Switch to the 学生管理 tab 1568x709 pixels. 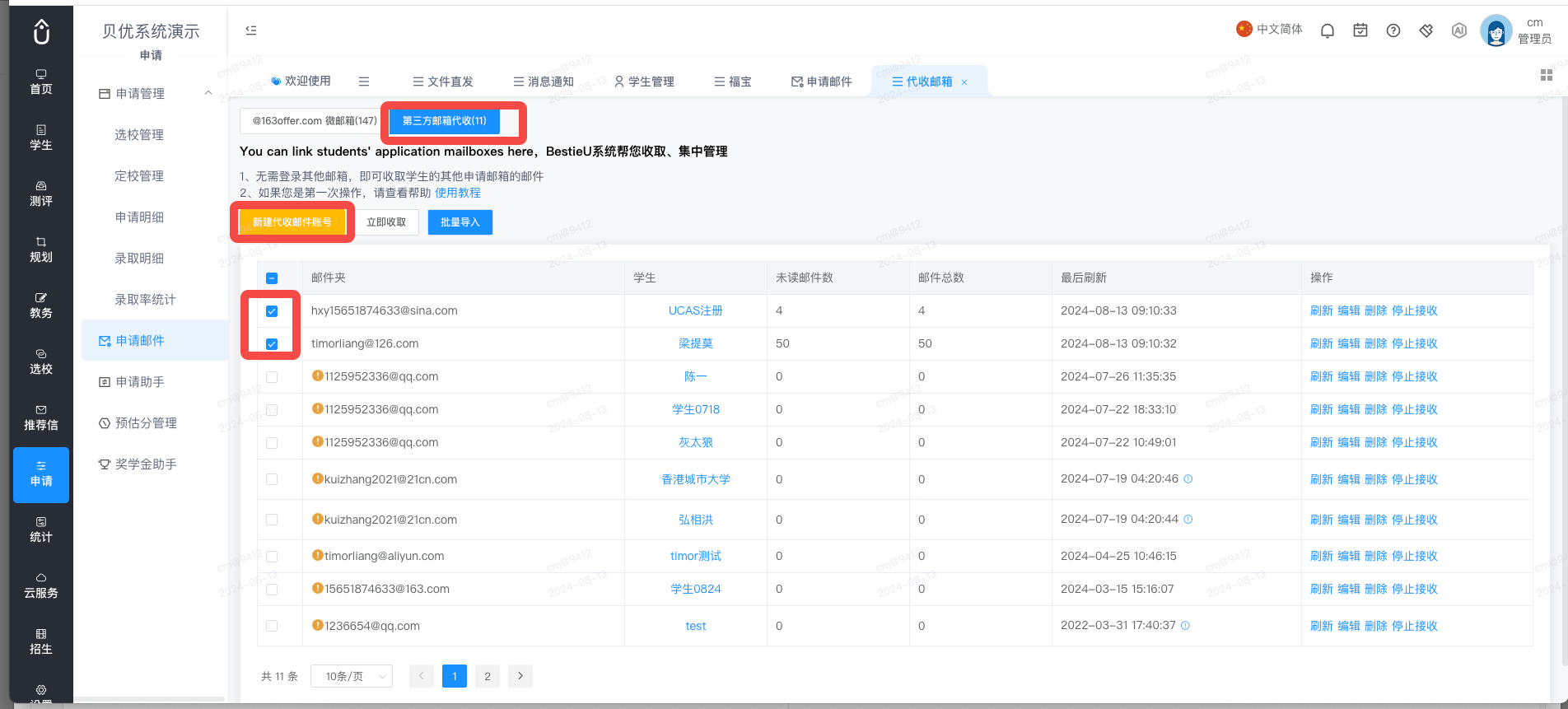(644, 82)
